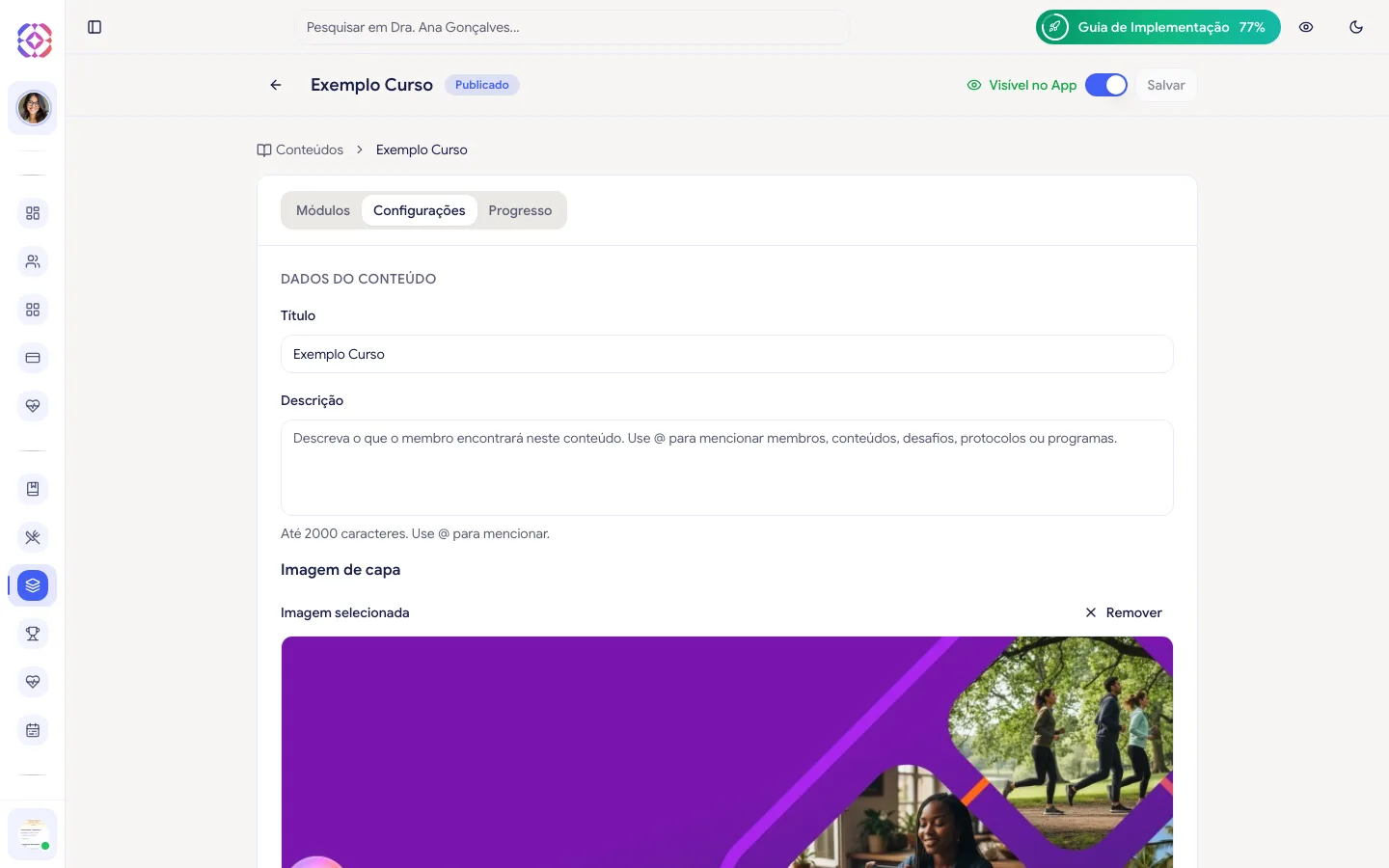Switch to the Progresso tab

520,210
